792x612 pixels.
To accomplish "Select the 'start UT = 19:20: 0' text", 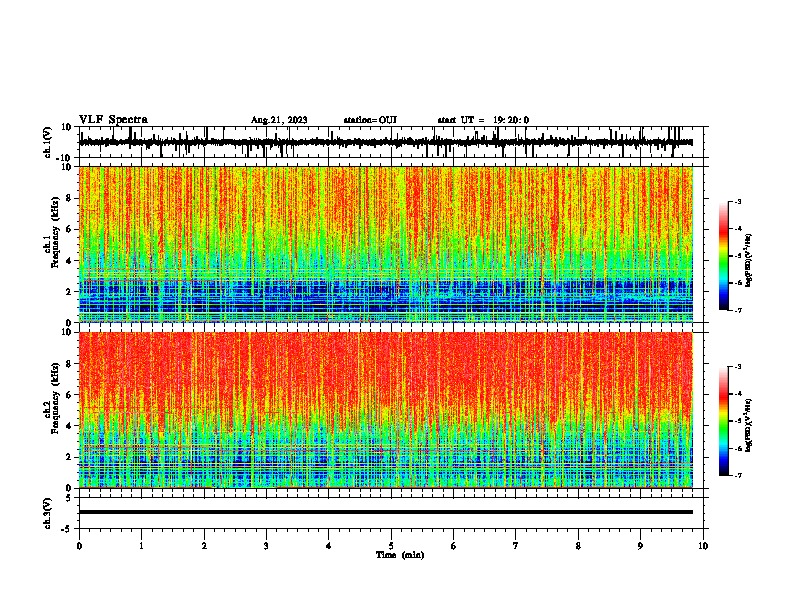I will [483, 120].
